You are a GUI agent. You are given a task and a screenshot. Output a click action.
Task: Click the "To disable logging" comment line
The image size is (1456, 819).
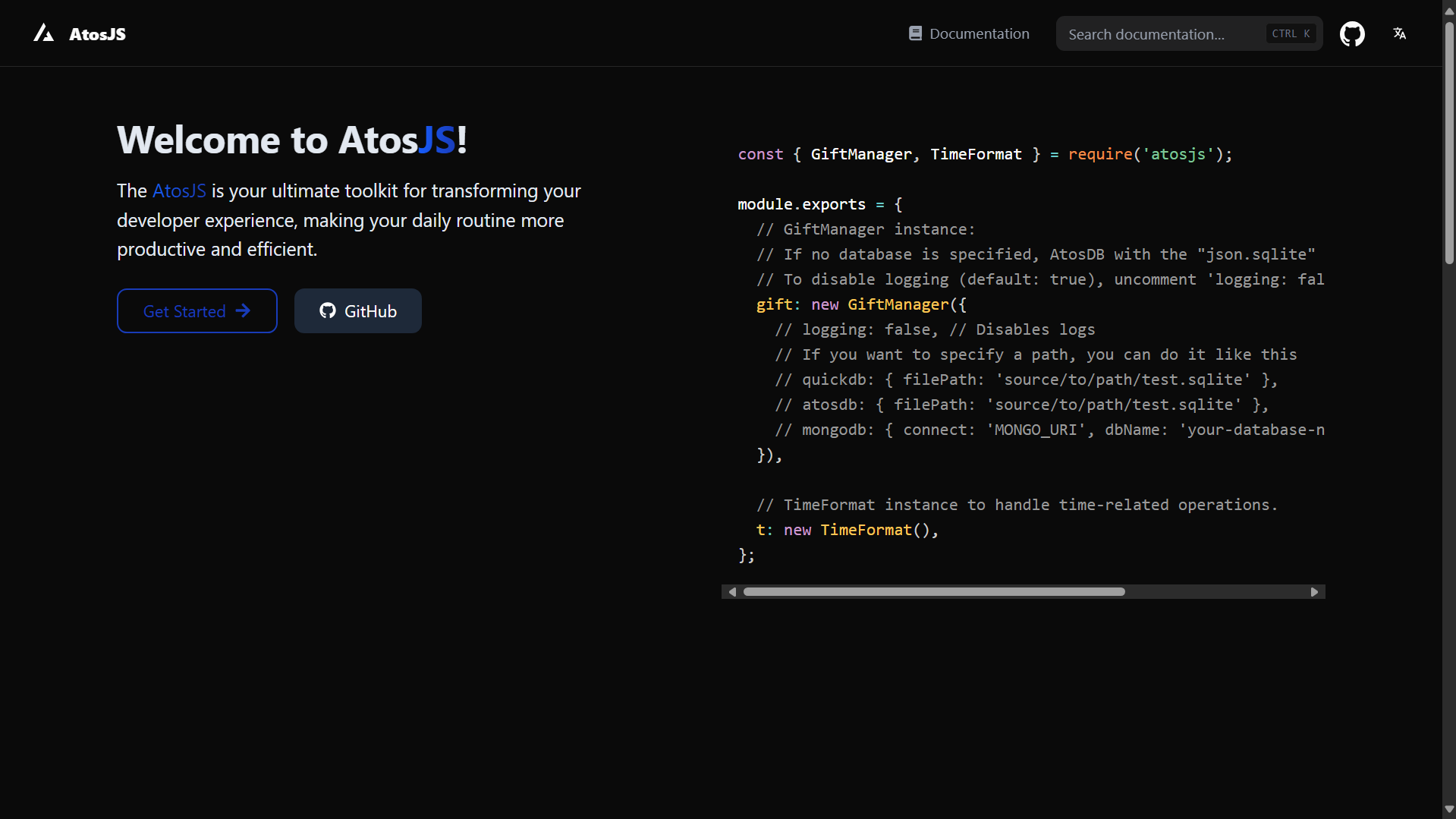[1040, 279]
